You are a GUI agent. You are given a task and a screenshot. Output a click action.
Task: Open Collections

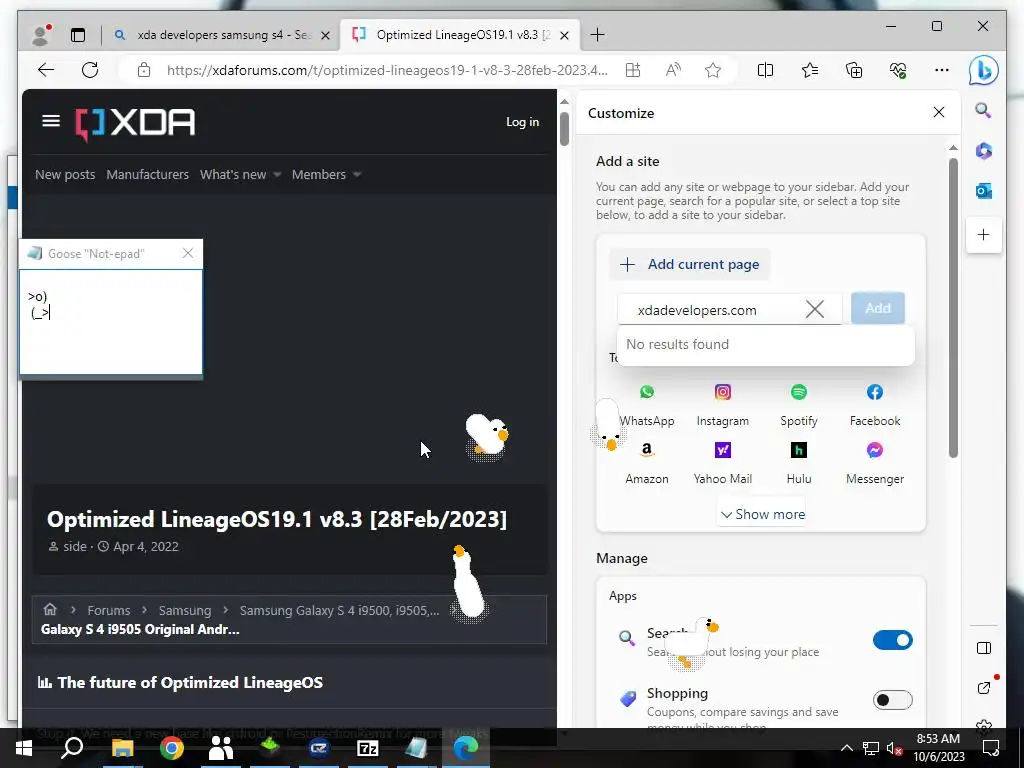854,70
